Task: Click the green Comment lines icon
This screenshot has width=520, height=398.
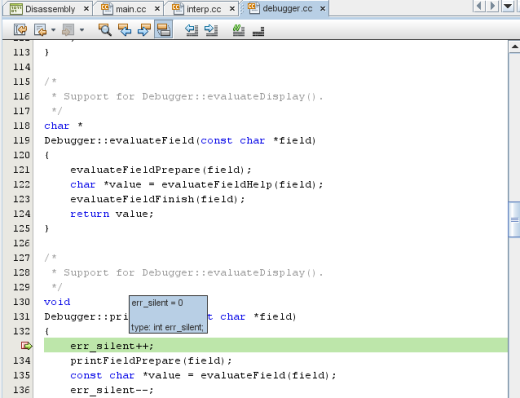Action: pos(238,30)
